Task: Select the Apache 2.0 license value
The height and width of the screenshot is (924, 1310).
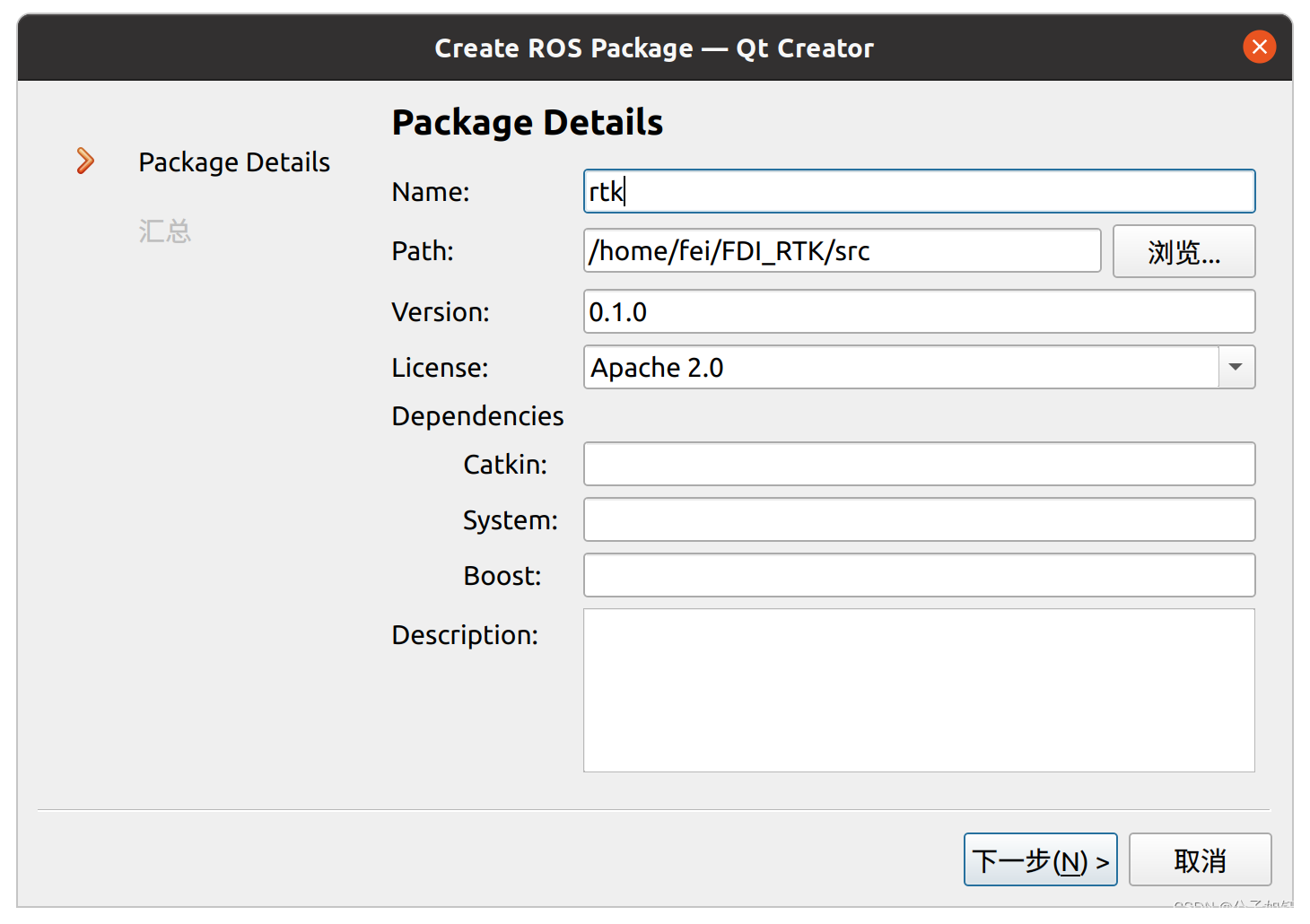Action: 656,367
